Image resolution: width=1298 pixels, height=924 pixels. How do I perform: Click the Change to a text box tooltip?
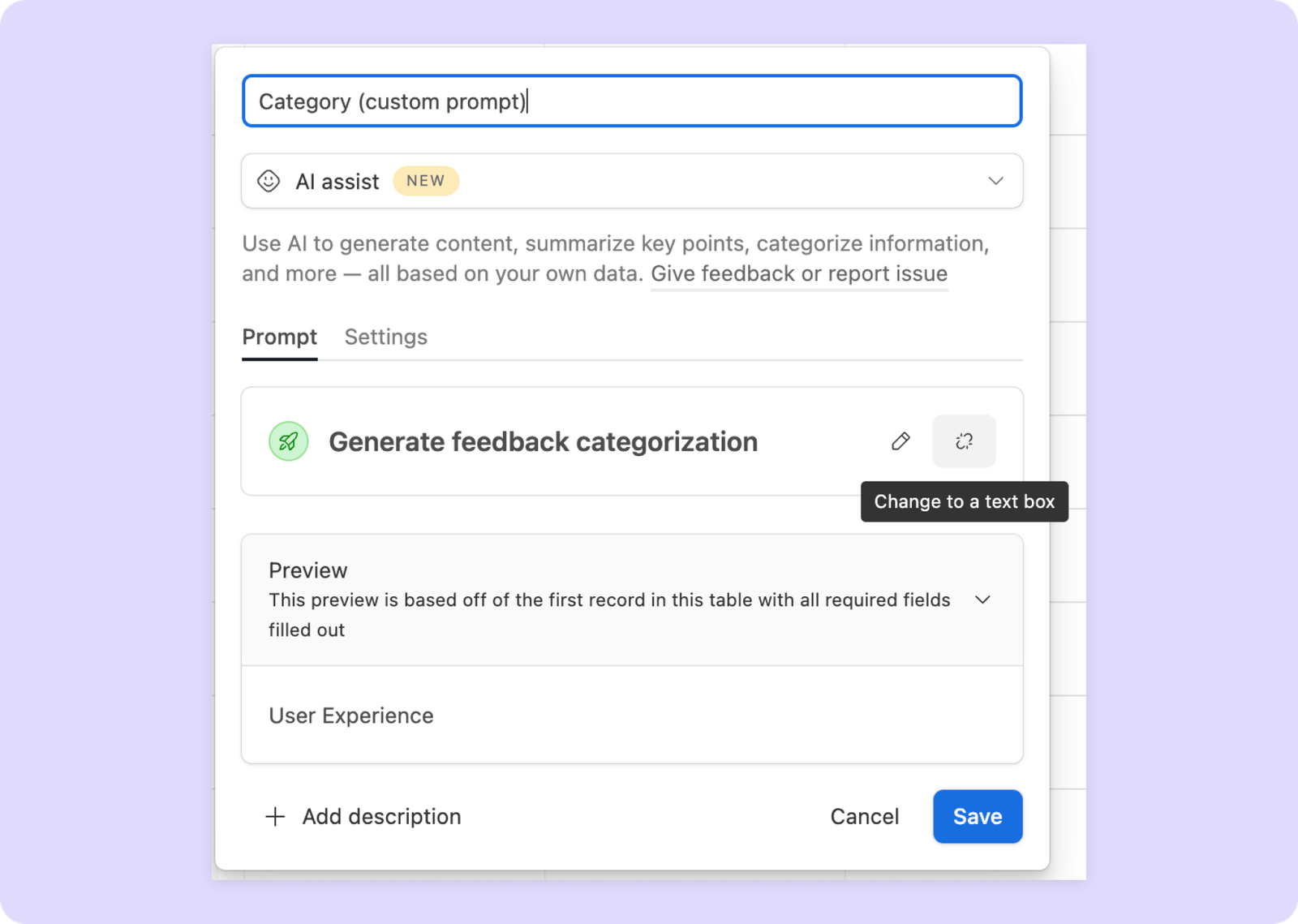(x=965, y=501)
